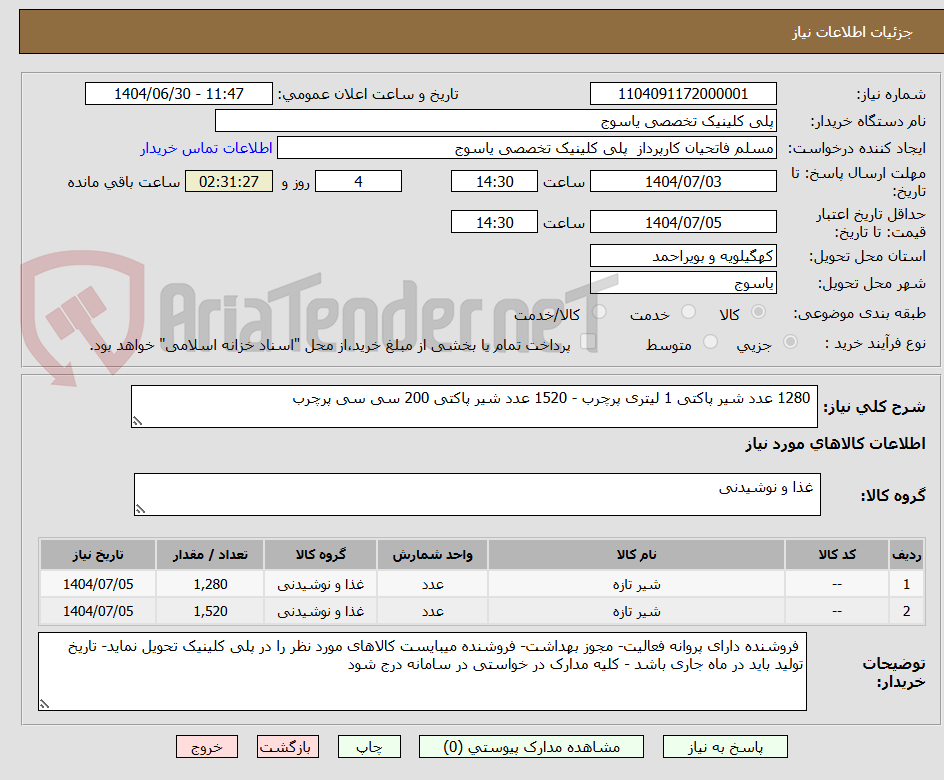Image resolution: width=944 pixels, height=780 pixels.
Task: Choose the کالا/خدمت classification option
Action: tap(600, 311)
